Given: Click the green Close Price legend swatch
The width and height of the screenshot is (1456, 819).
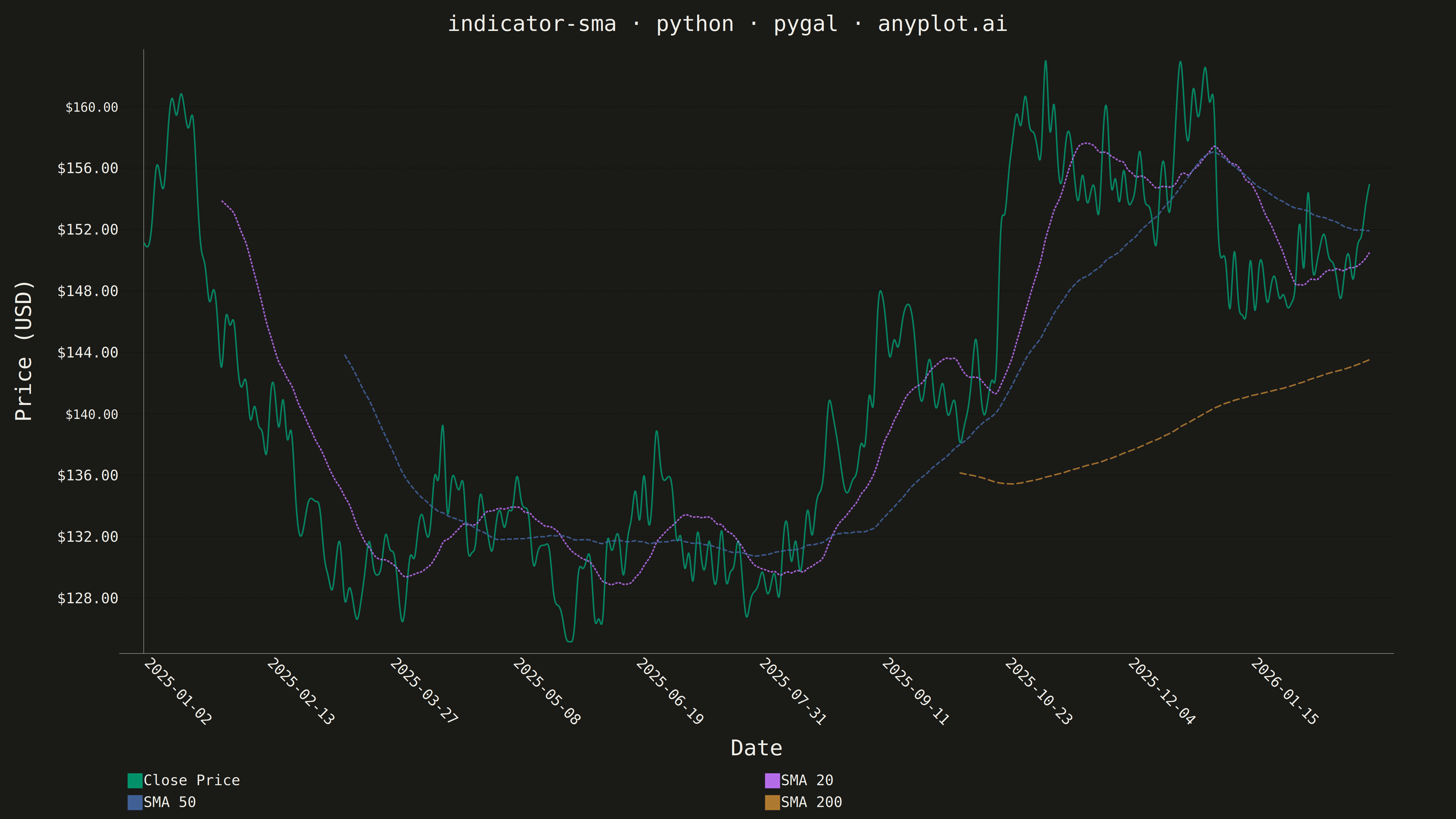Looking at the screenshot, I should 134,780.
